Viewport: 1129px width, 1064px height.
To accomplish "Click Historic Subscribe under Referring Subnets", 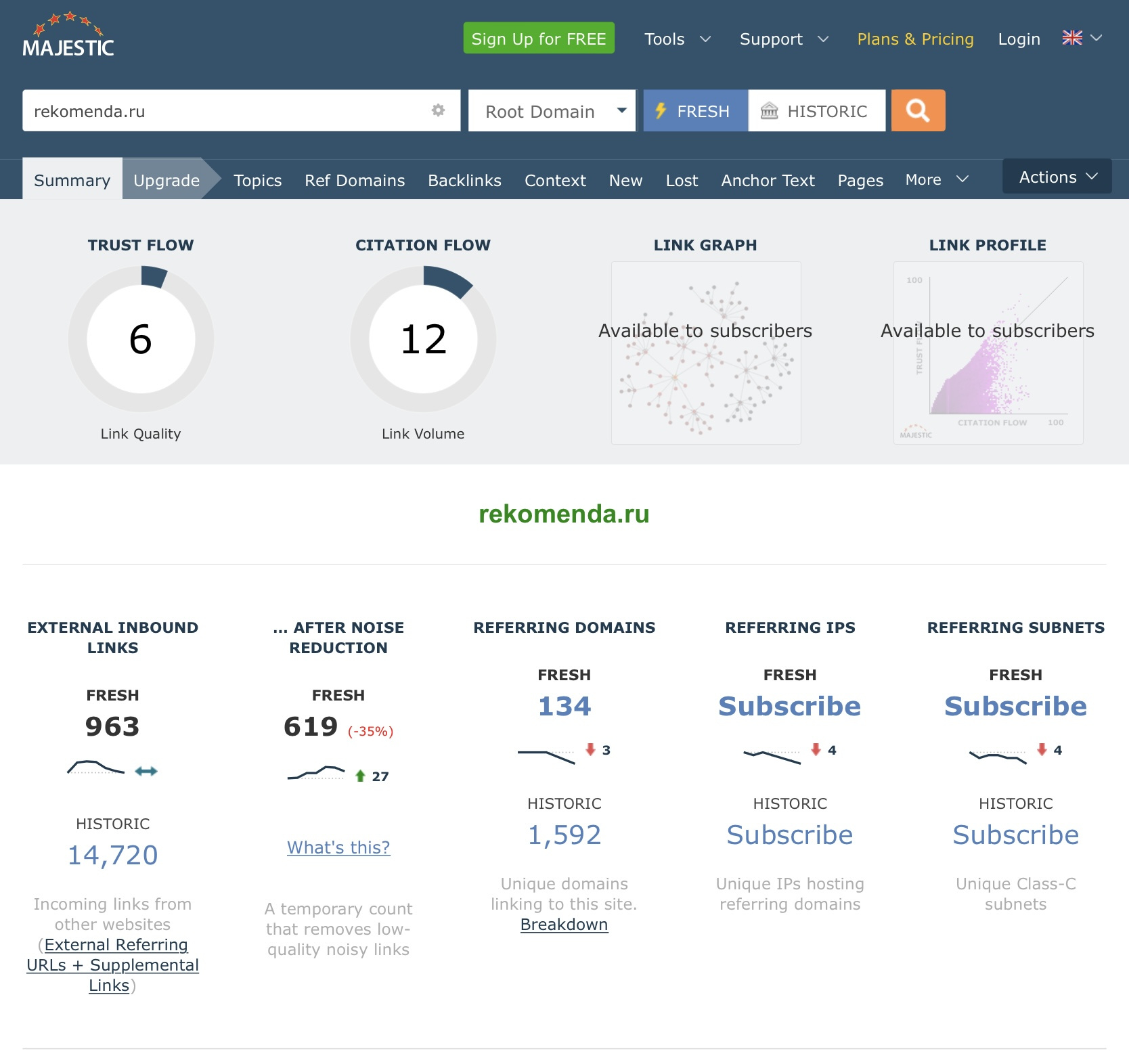I will (1016, 835).
